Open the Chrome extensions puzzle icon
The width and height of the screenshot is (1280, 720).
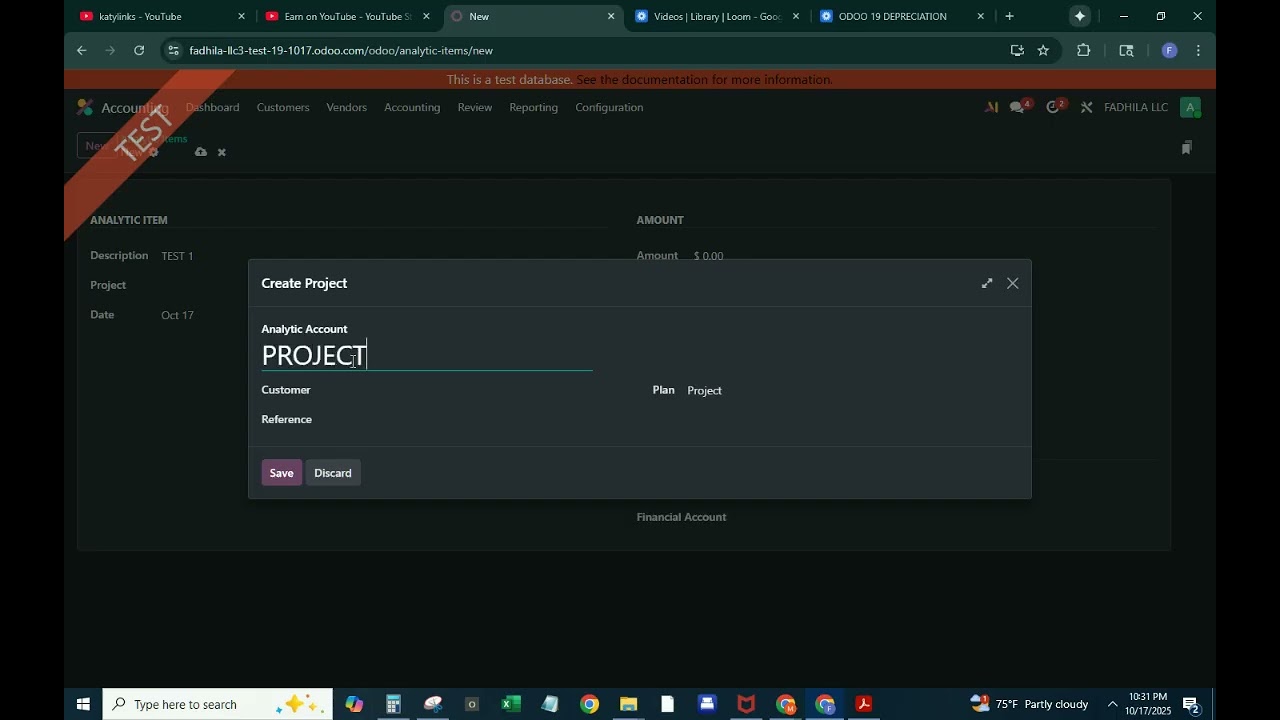(1083, 50)
